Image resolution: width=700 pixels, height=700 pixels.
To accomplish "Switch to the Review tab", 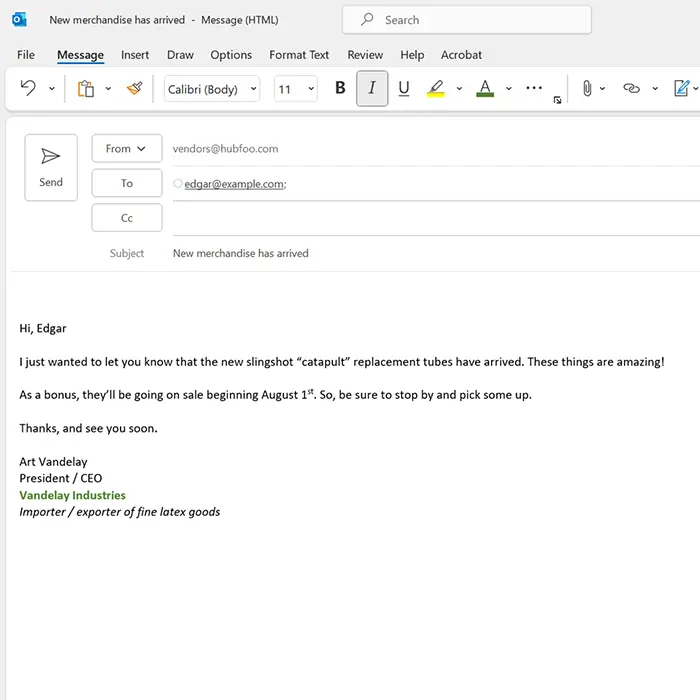I will (365, 55).
